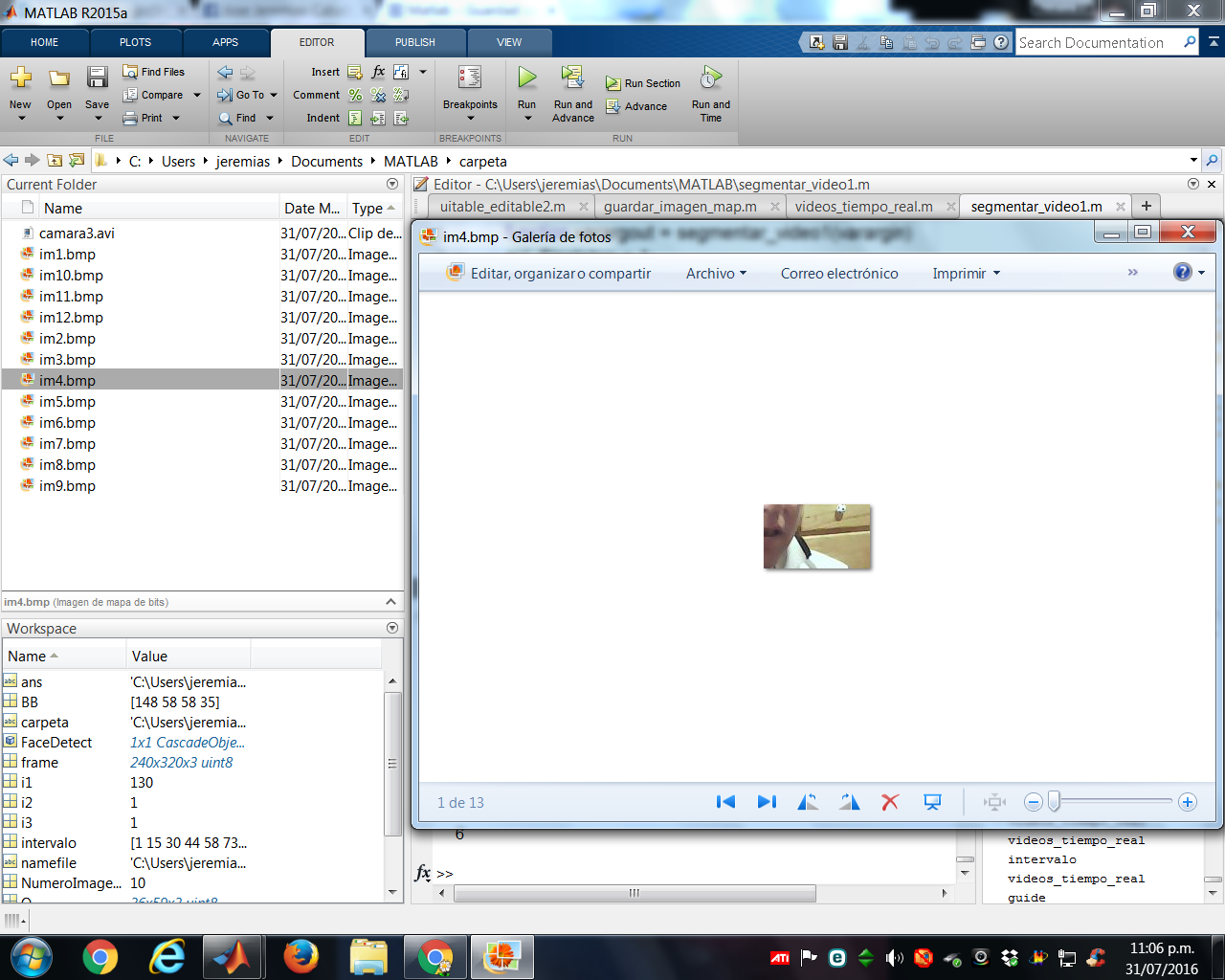
Task: Select im7.bmp in Current Folder
Action: point(202,443)
